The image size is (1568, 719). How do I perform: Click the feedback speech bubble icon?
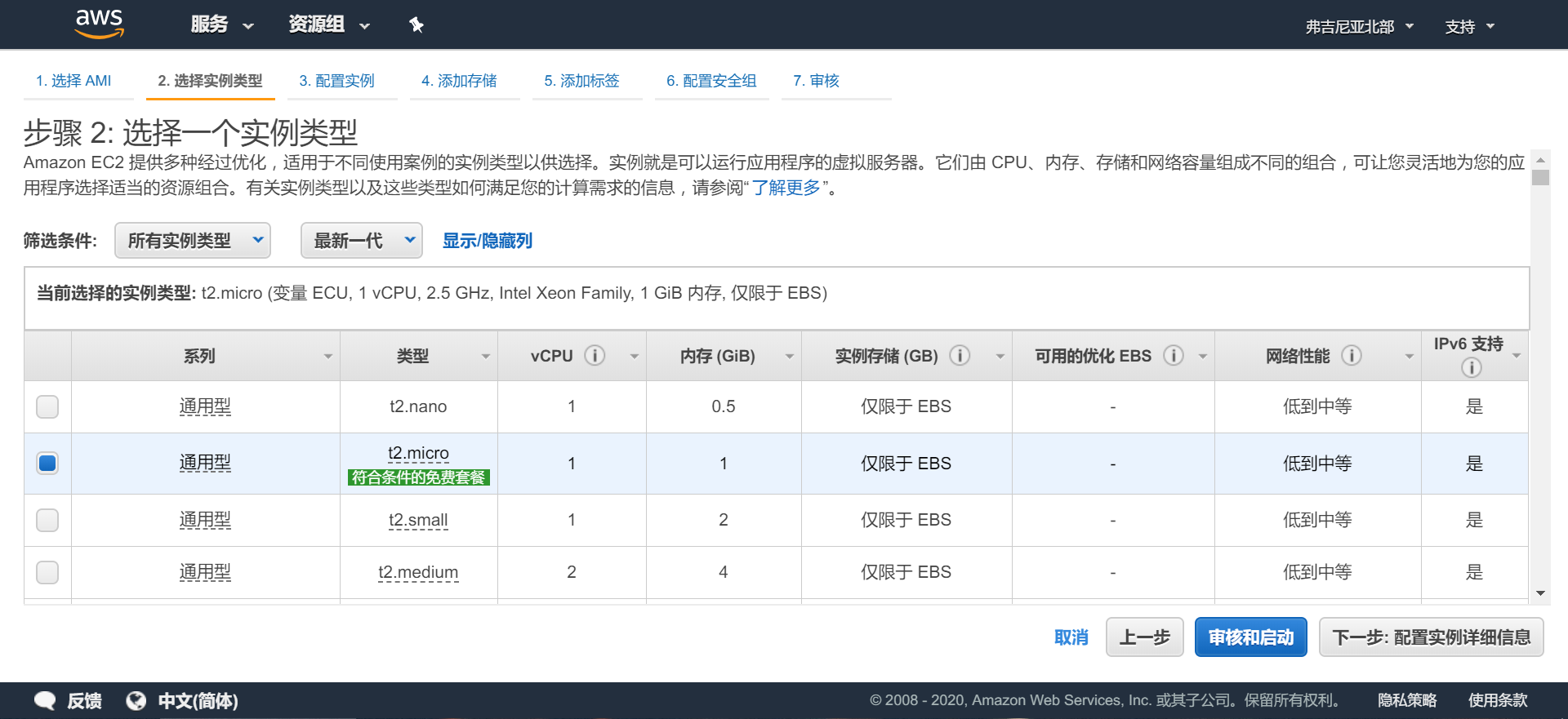point(46,700)
